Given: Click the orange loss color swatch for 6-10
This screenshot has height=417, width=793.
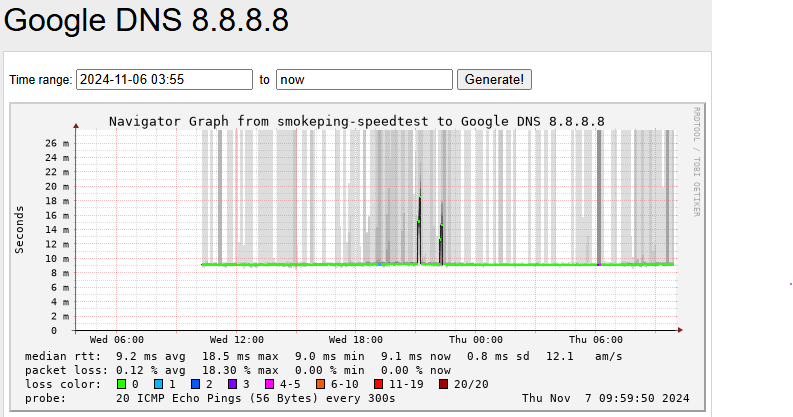Looking at the screenshot, I should click(320, 384).
